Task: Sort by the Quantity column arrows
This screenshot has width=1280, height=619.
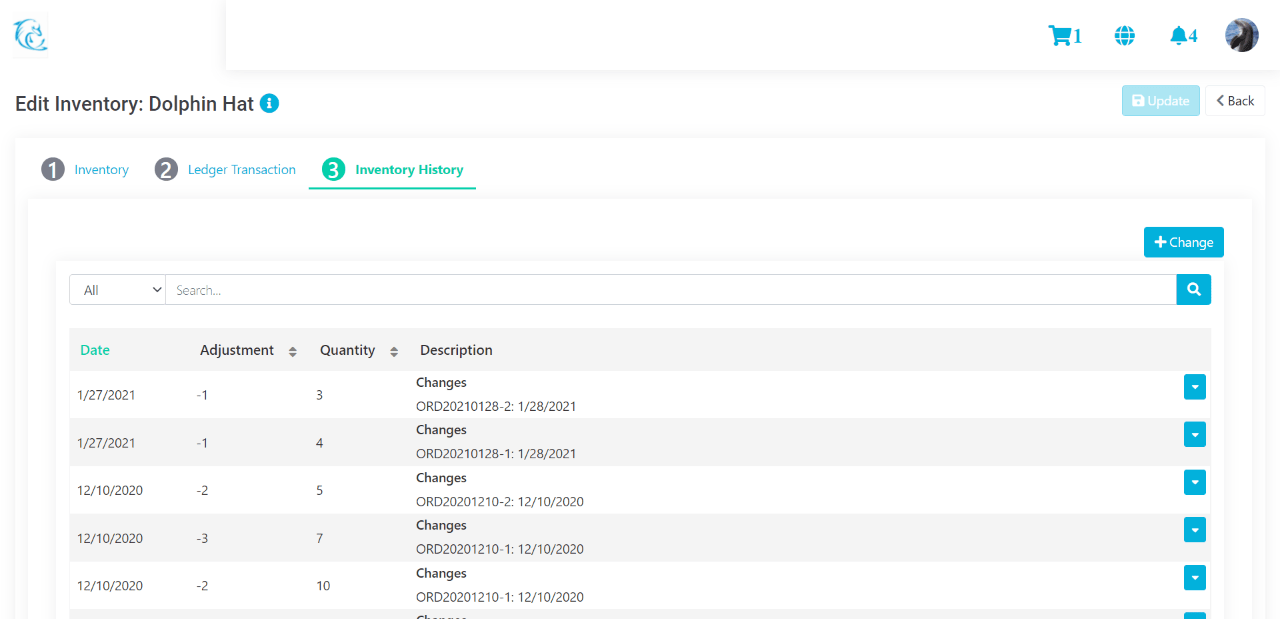Action: (394, 351)
